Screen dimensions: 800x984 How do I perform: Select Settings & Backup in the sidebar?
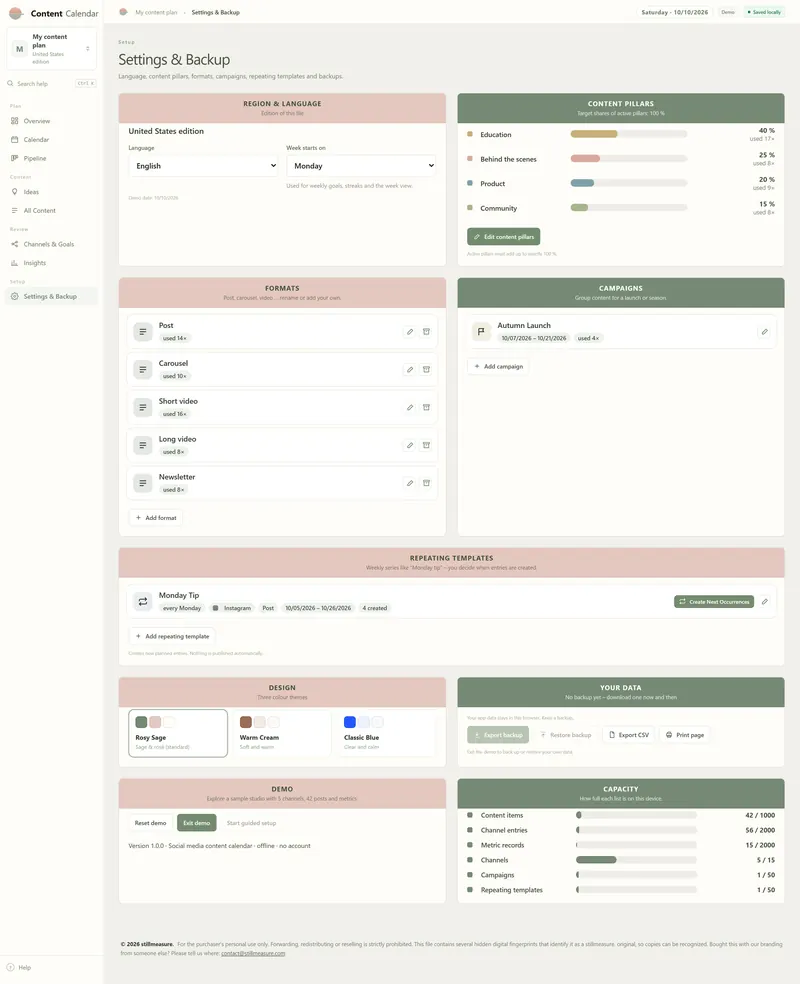pos(51,296)
